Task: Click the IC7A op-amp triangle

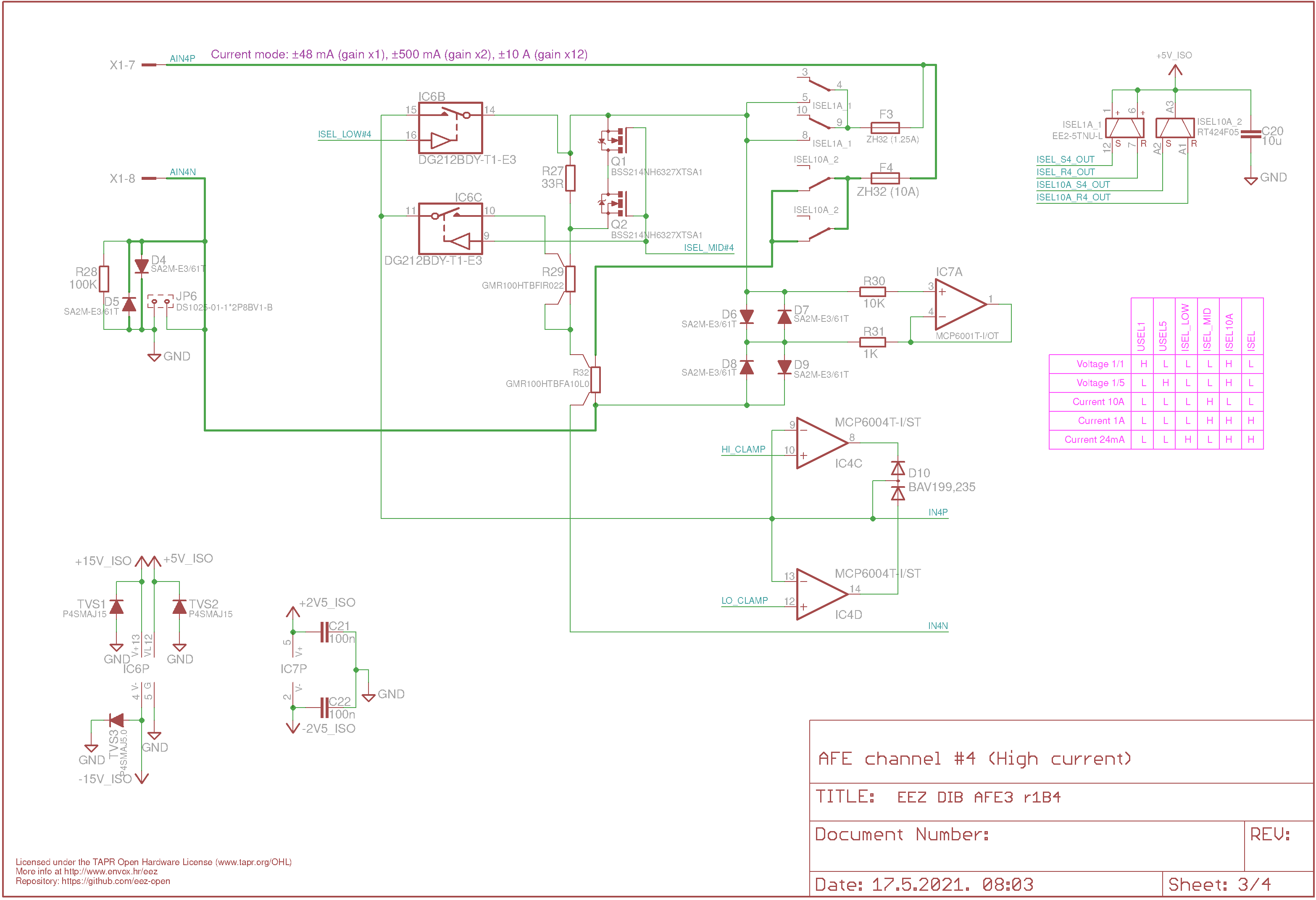Action: tap(961, 304)
